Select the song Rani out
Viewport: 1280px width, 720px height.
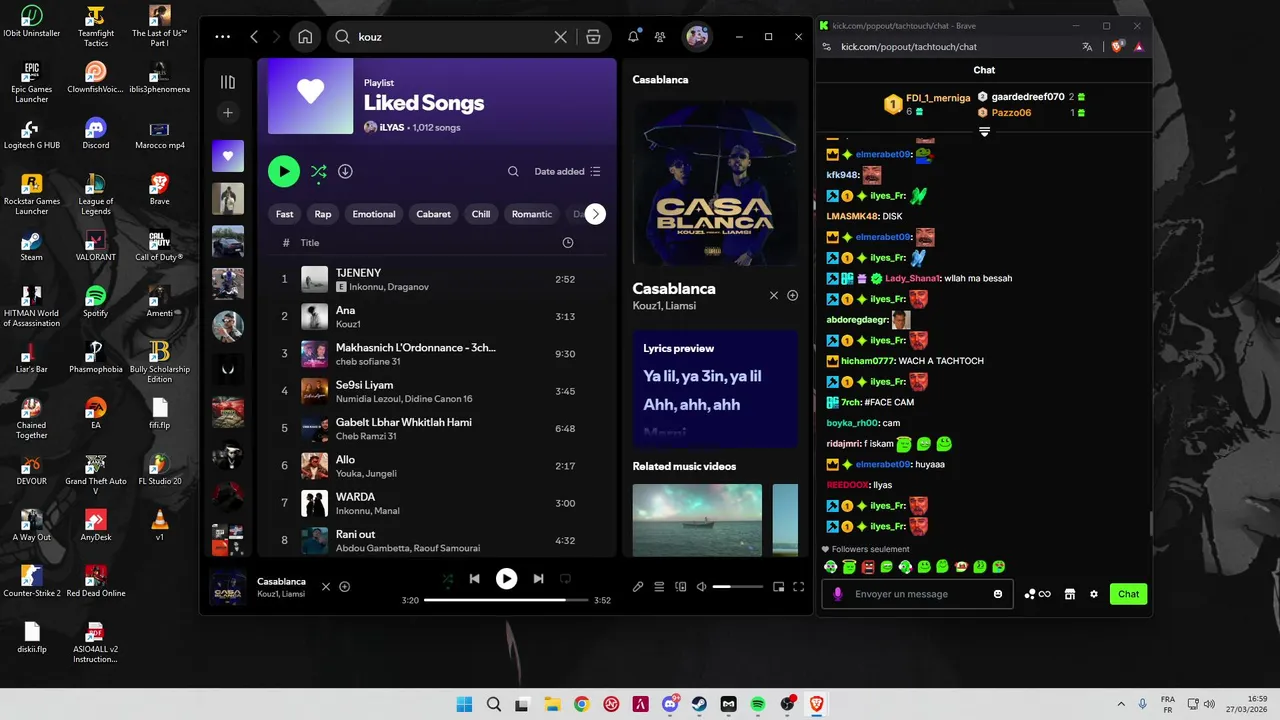coord(437,540)
